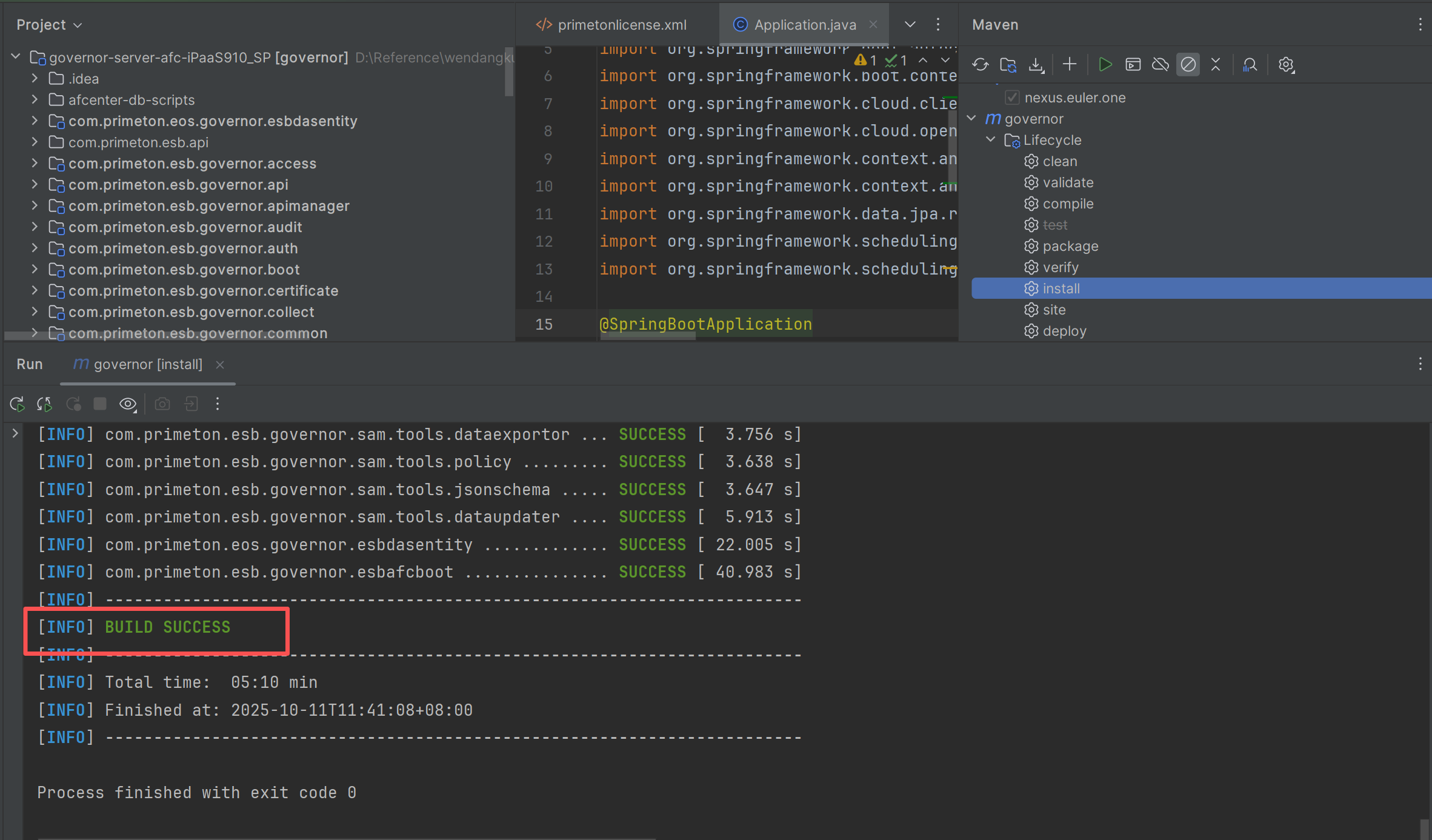The width and height of the screenshot is (1432, 840).
Task: Open the Execute Maven Goal icon
Action: click(x=1133, y=65)
